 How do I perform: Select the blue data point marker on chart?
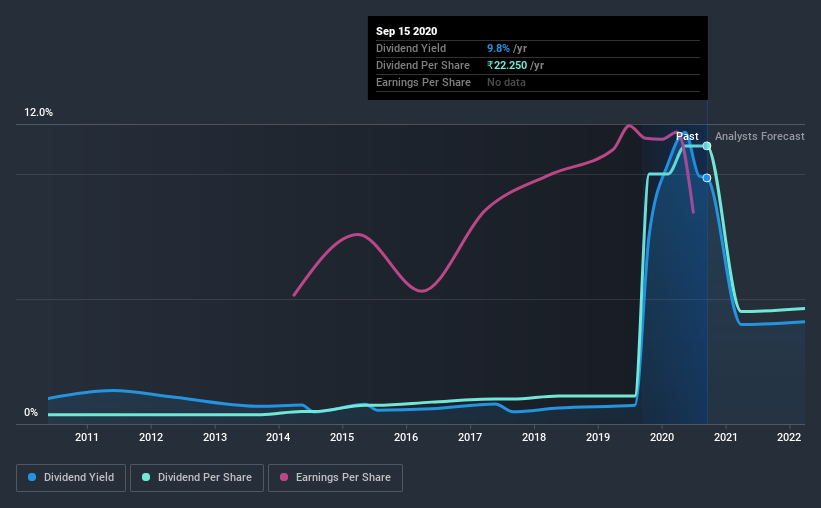707,178
